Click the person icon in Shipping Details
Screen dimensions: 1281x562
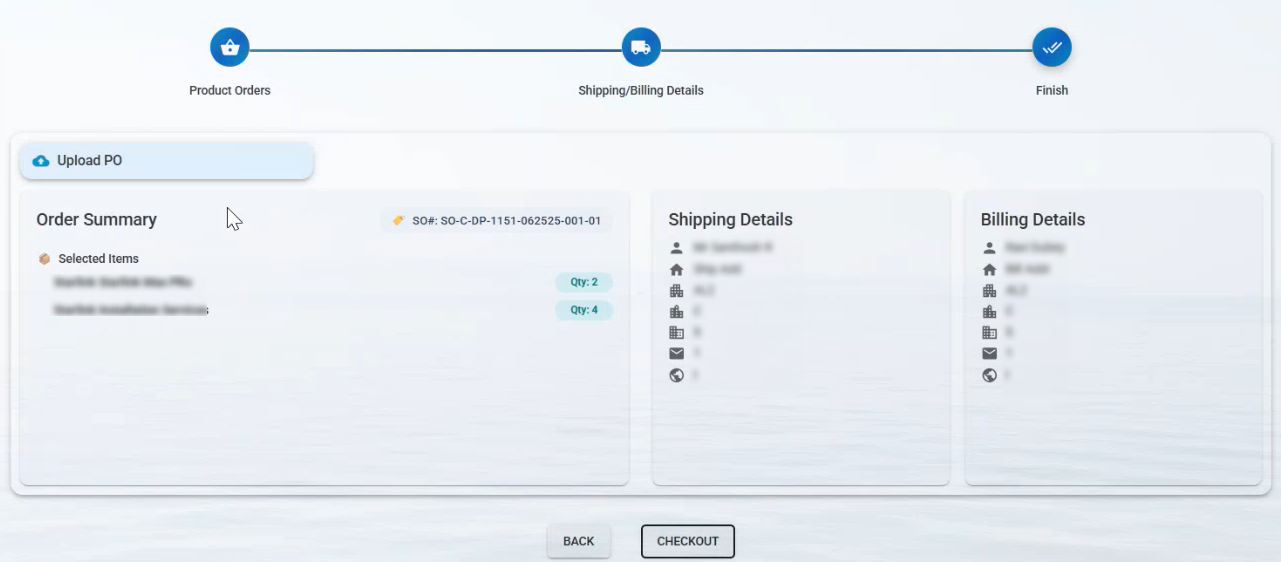click(677, 247)
